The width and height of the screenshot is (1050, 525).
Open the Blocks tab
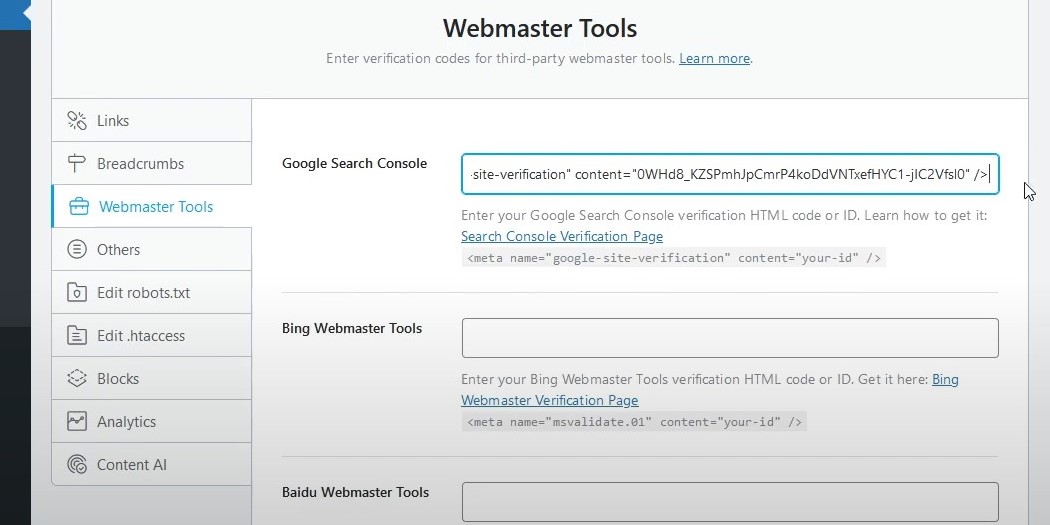click(151, 378)
